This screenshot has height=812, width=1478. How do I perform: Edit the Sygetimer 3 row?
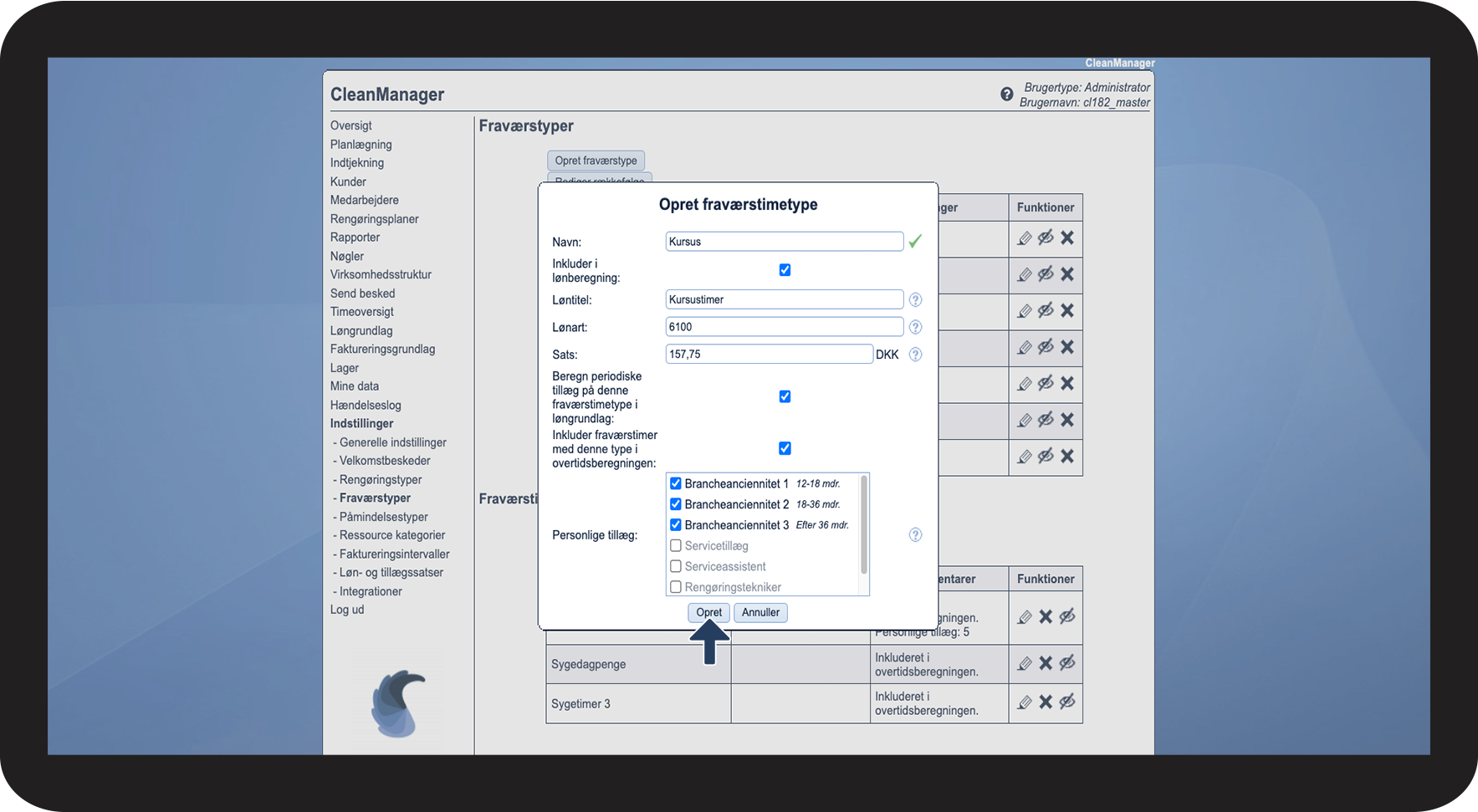pyautogui.click(x=1025, y=702)
